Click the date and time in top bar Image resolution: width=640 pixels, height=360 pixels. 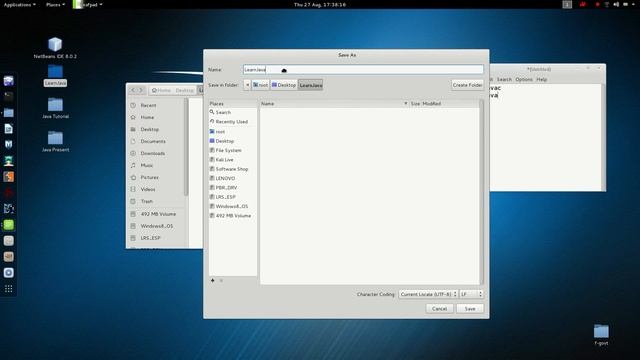click(x=320, y=4)
